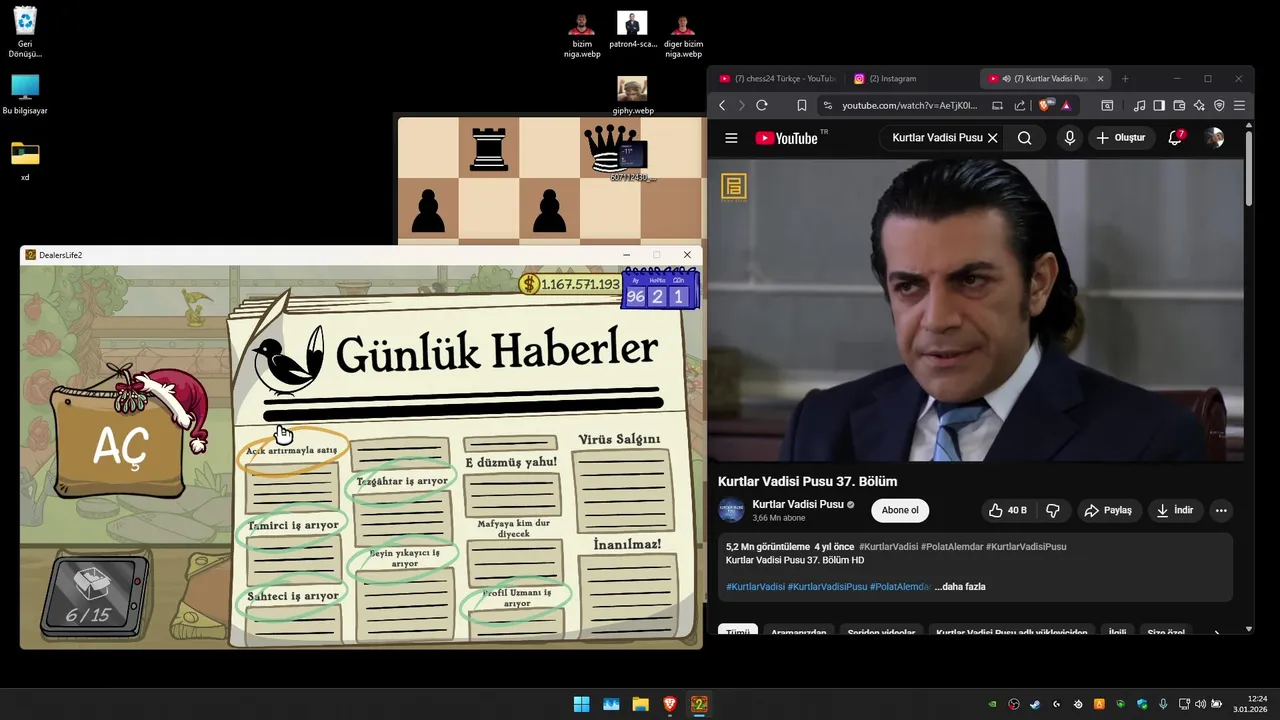
Task: Open the volume speaker tray icon
Action: point(1199,704)
